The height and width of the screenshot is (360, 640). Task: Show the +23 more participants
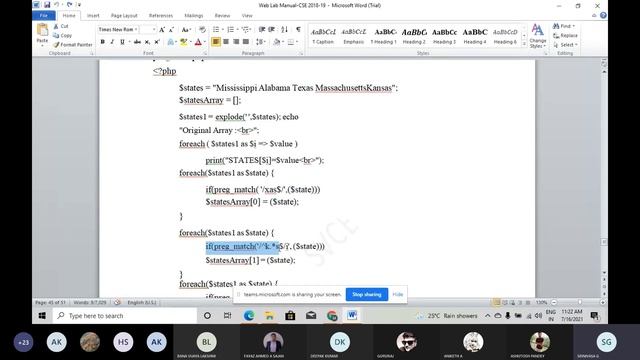click(x=24, y=342)
